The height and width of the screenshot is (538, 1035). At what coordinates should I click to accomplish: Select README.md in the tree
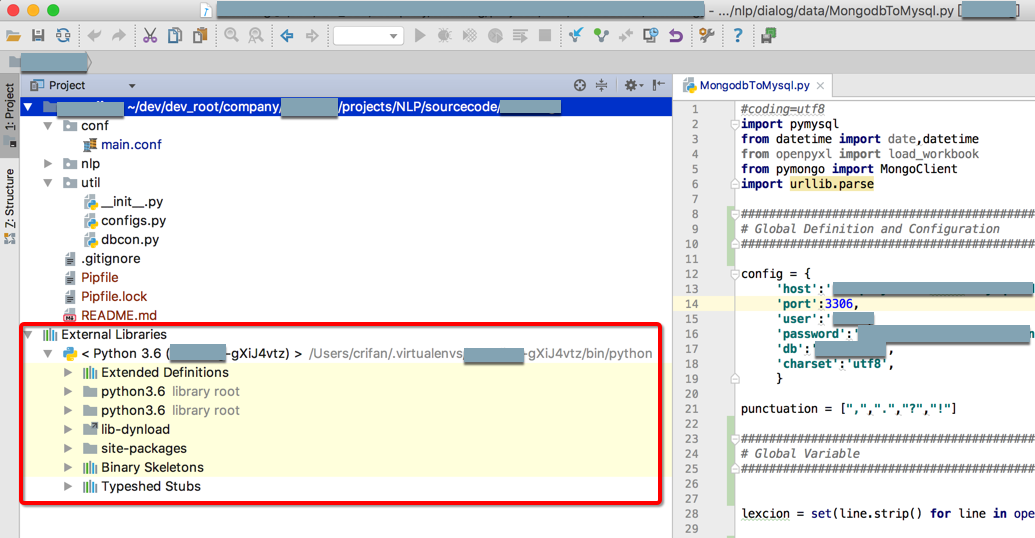pos(118,316)
